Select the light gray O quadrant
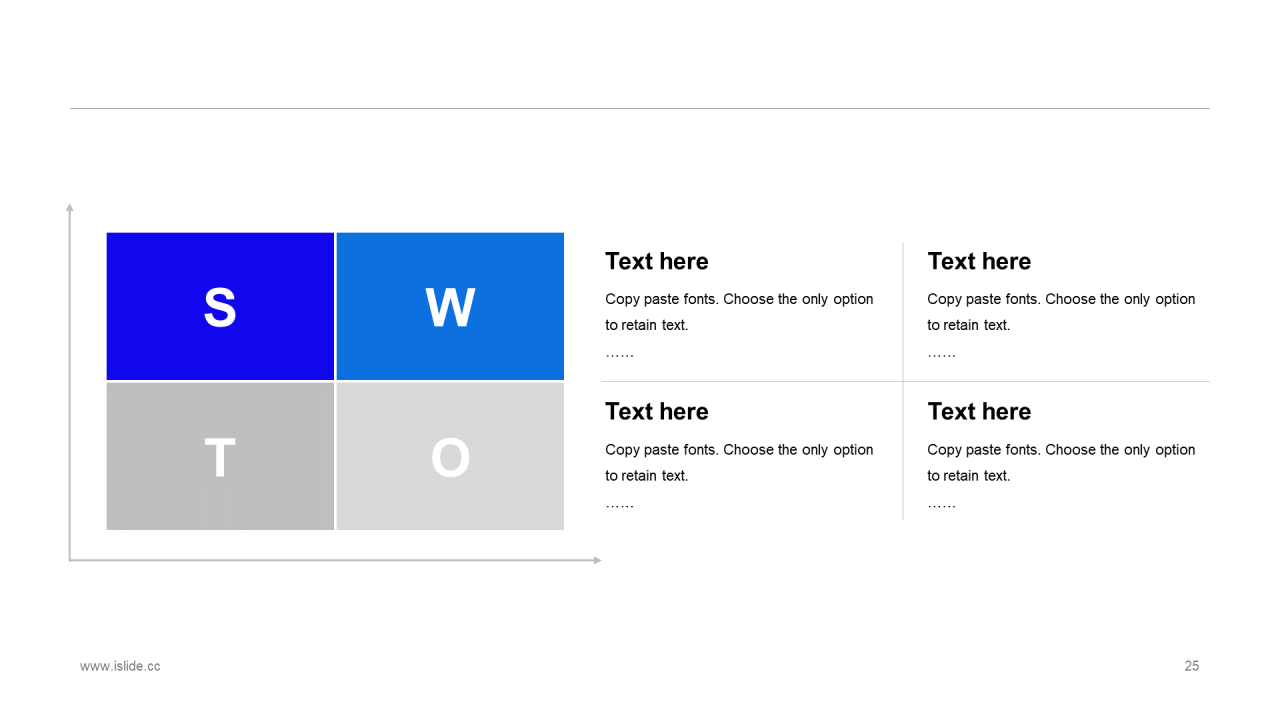The image size is (1280, 720). click(x=450, y=456)
